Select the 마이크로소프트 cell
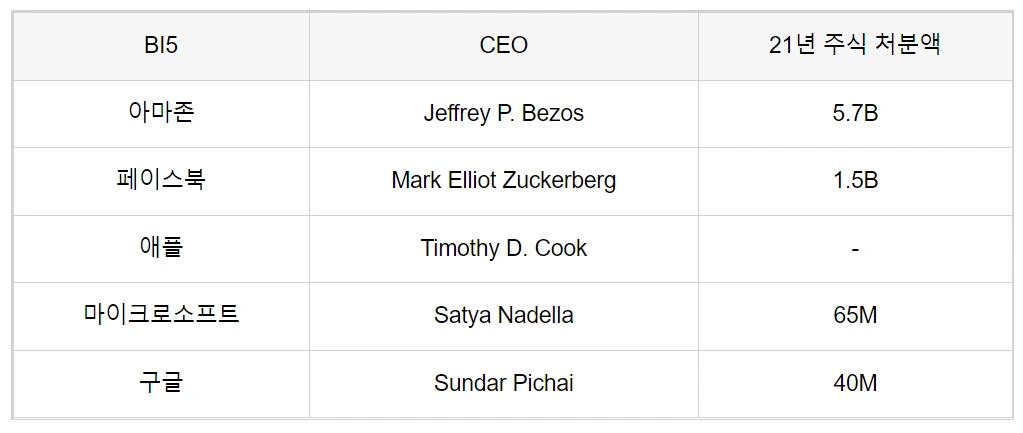The image size is (1023, 433). coord(161,315)
